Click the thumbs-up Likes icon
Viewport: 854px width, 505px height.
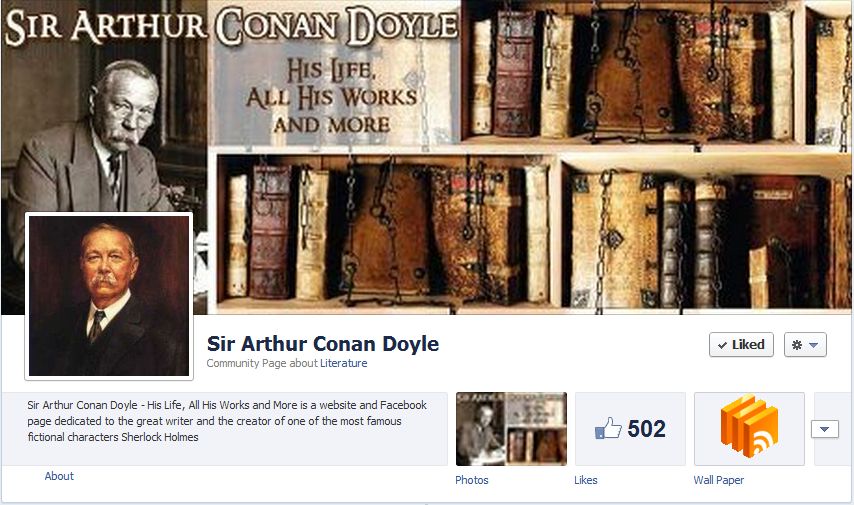608,428
